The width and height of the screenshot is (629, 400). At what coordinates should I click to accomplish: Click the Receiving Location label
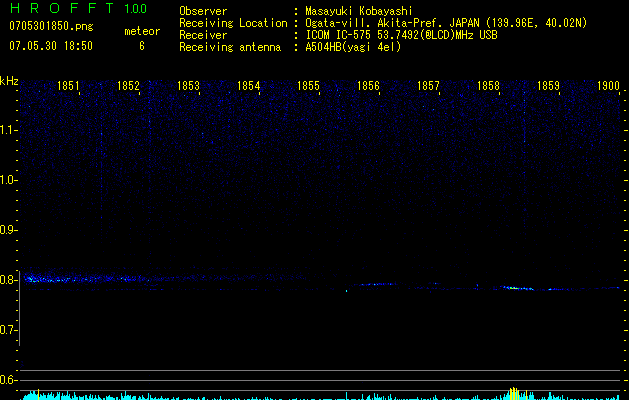pyautogui.click(x=233, y=23)
